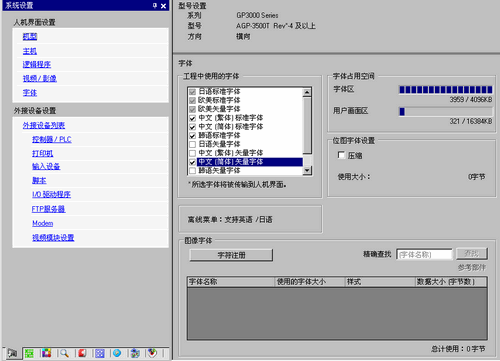The image size is (500, 361).
Task: Open 视频模块设置 link
Action: click(53, 238)
